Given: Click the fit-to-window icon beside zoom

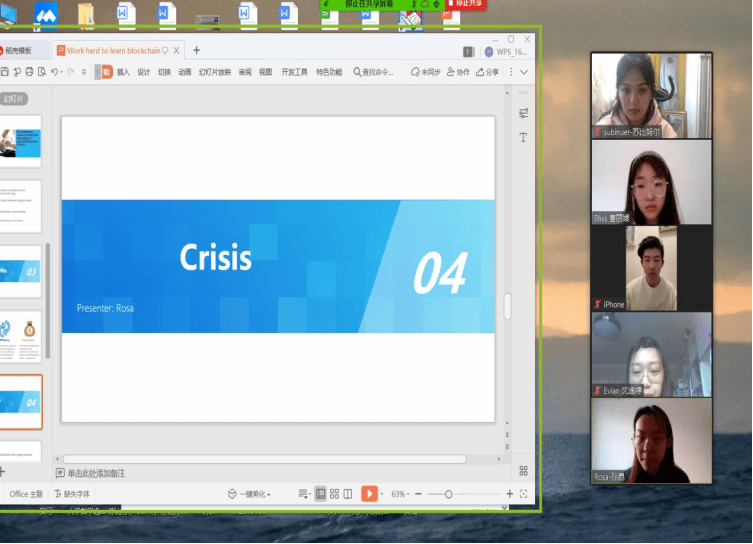Looking at the screenshot, I should 524,494.
